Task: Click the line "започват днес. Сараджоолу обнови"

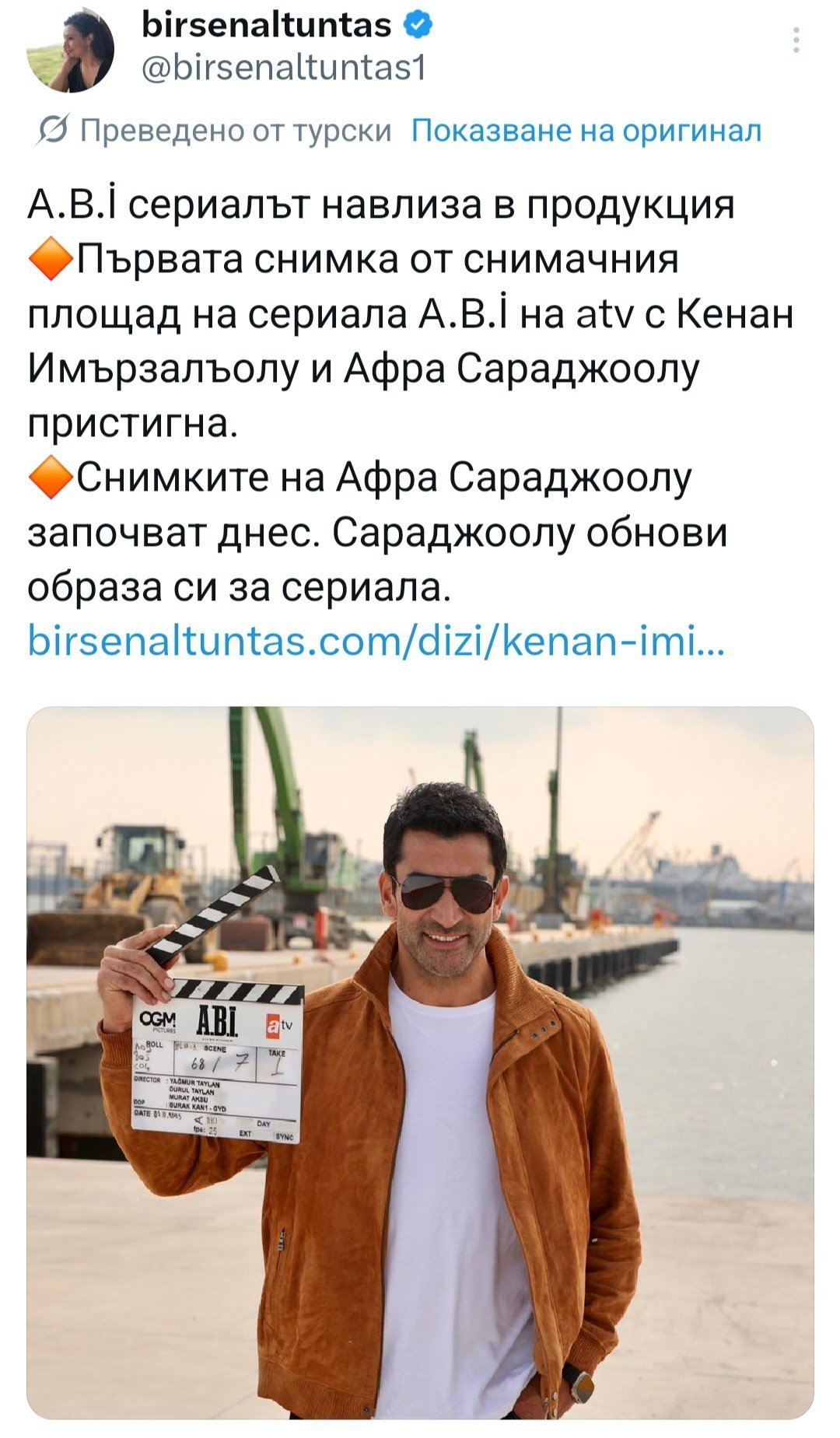Action: tap(377, 534)
